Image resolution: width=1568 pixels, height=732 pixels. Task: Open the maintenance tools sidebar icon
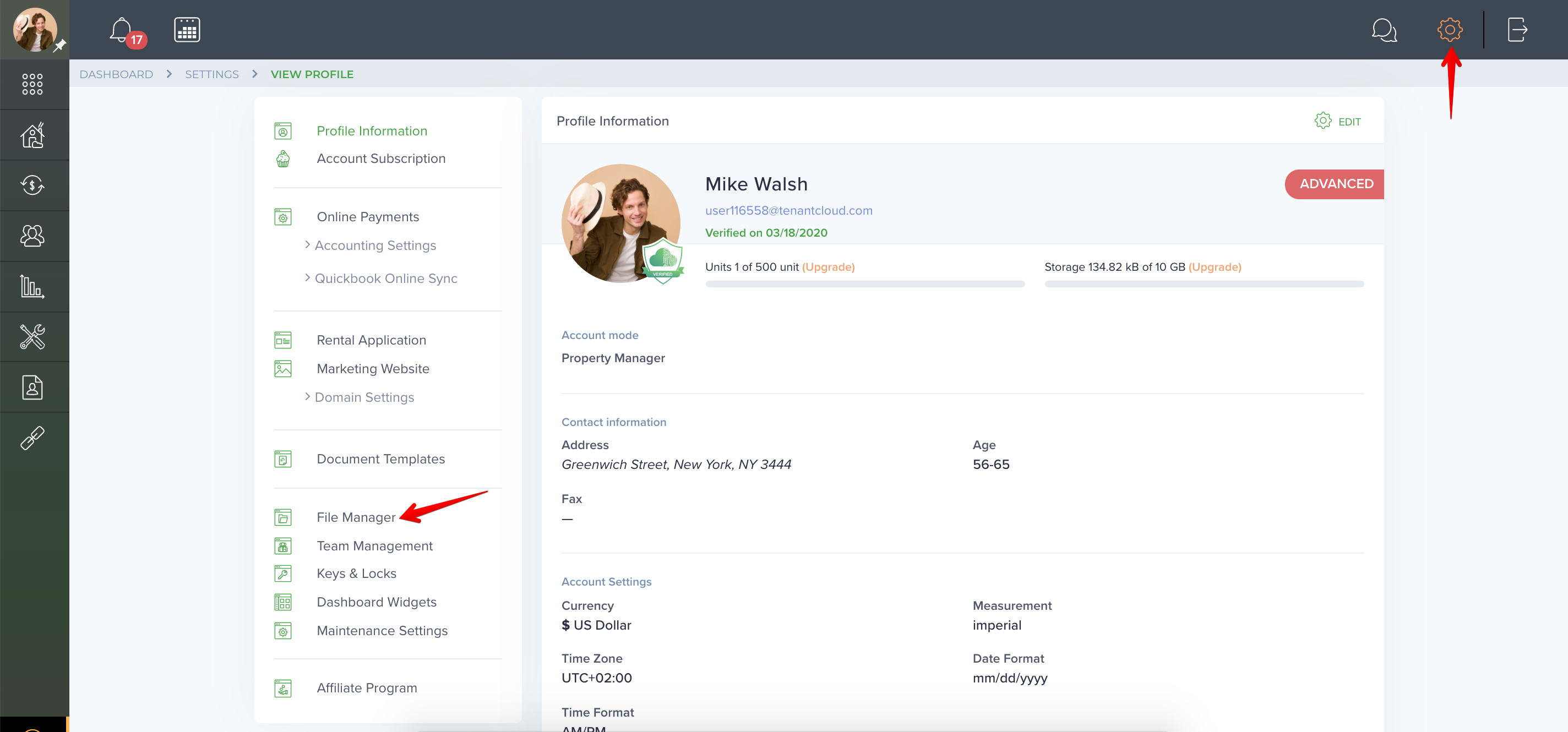pyautogui.click(x=32, y=336)
